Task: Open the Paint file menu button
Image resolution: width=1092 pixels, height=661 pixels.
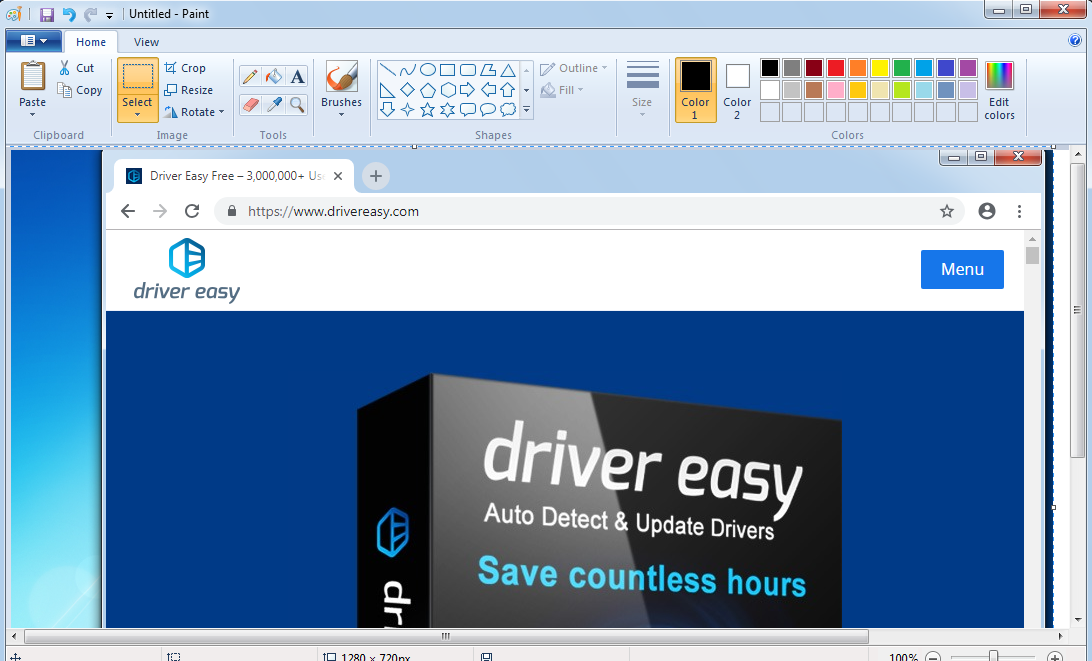Action: (33, 40)
